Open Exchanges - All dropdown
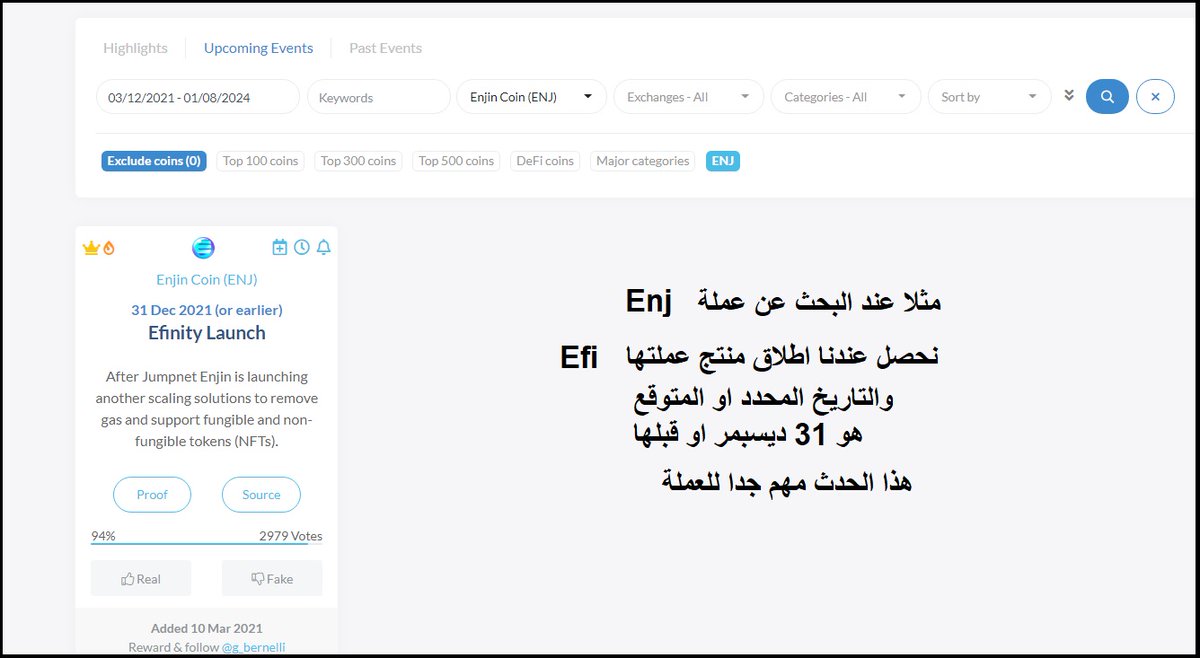Screen dimensions: 1200x658 [689, 97]
